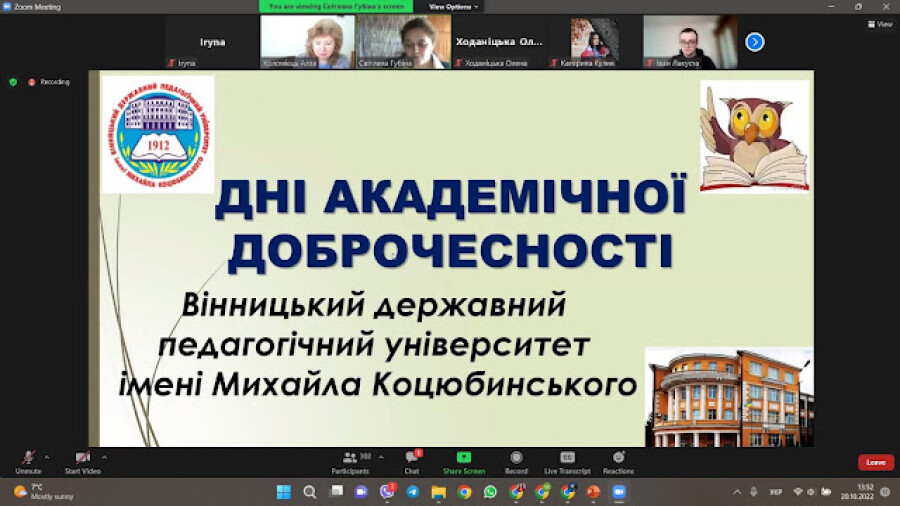Select Iryna's participant tile
This screenshot has height=506, width=900.
212,42
